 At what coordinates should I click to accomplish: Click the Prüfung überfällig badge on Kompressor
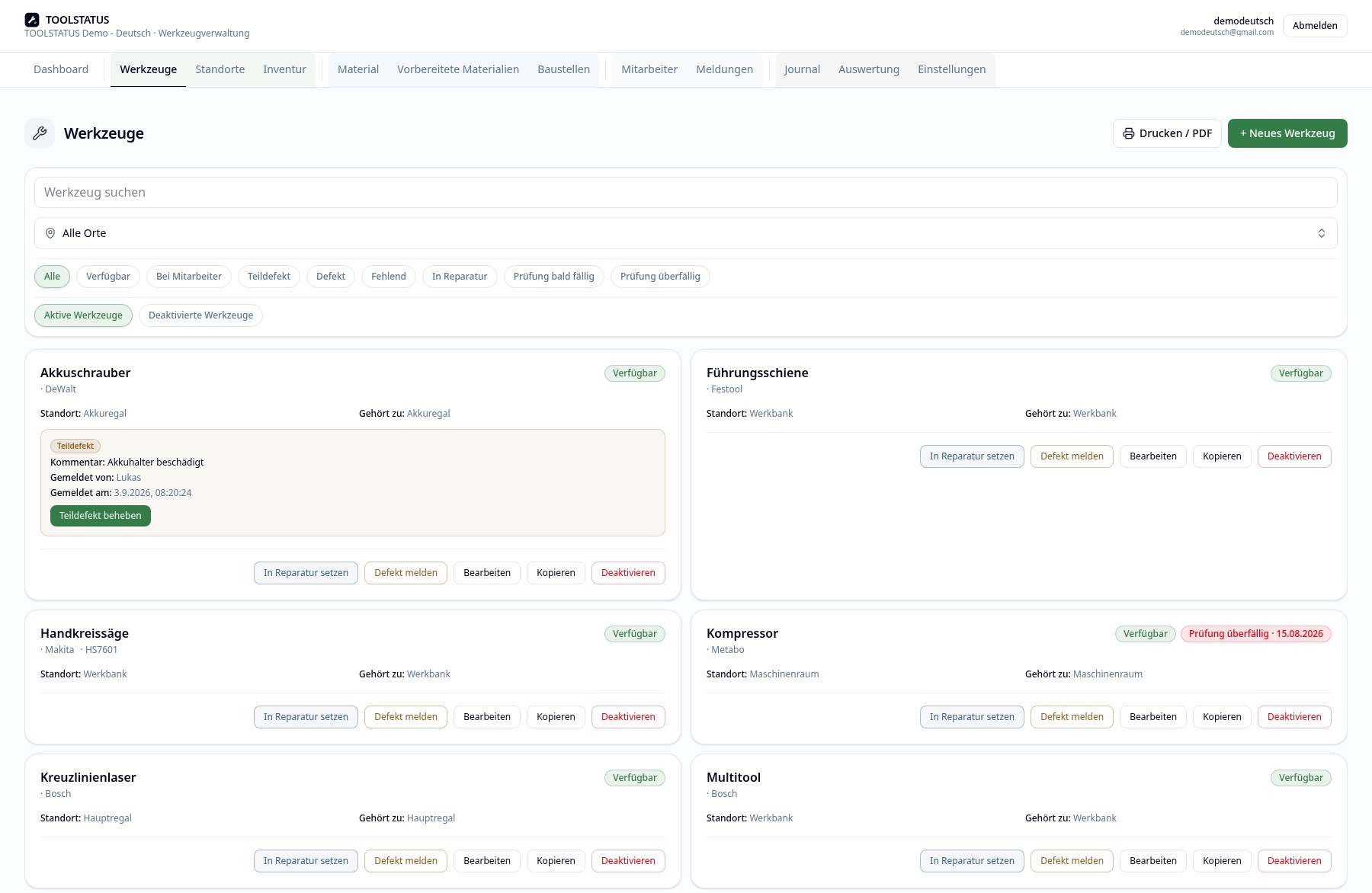click(x=1256, y=634)
